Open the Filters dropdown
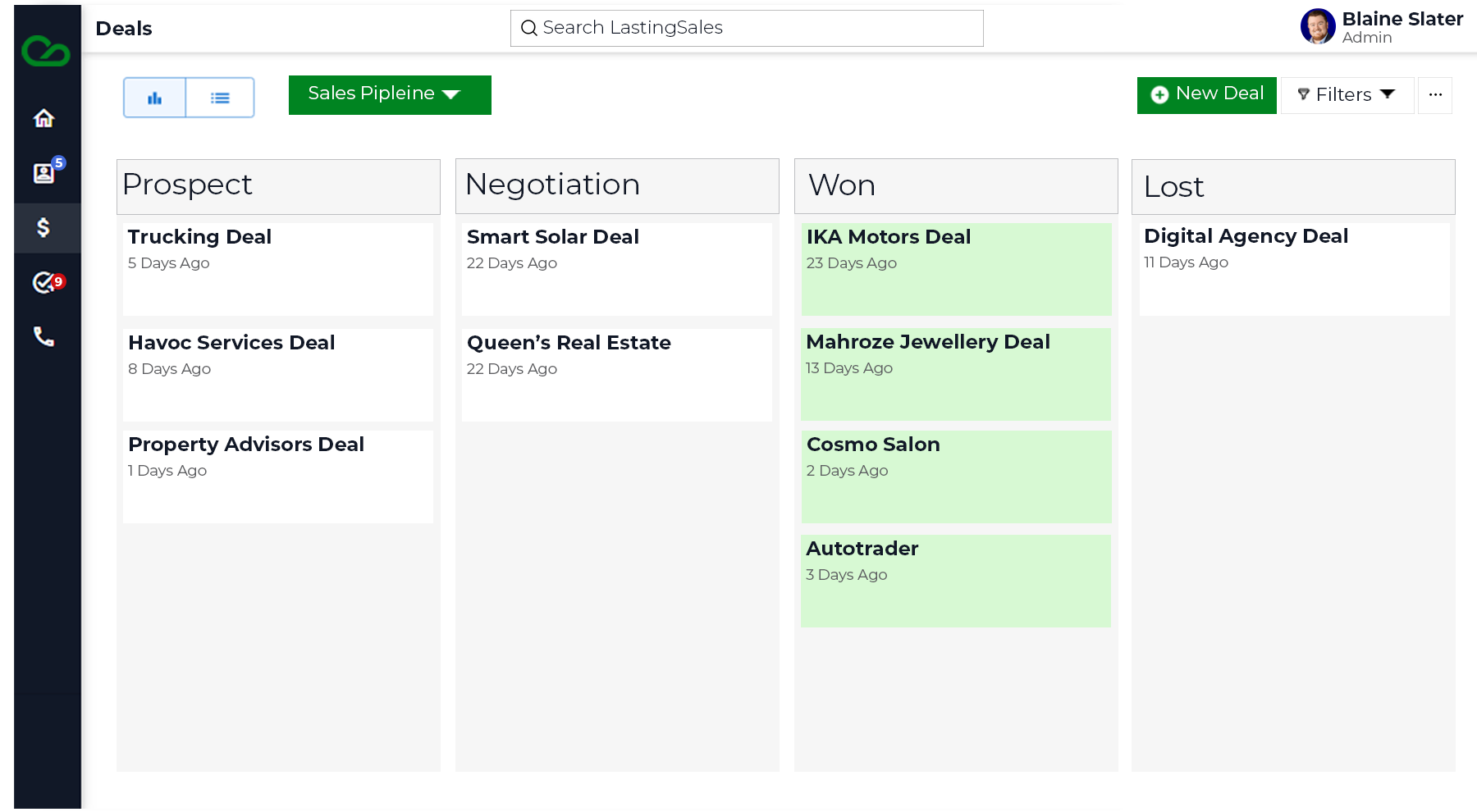Image resolution: width=1477 pixels, height=812 pixels. click(1347, 95)
